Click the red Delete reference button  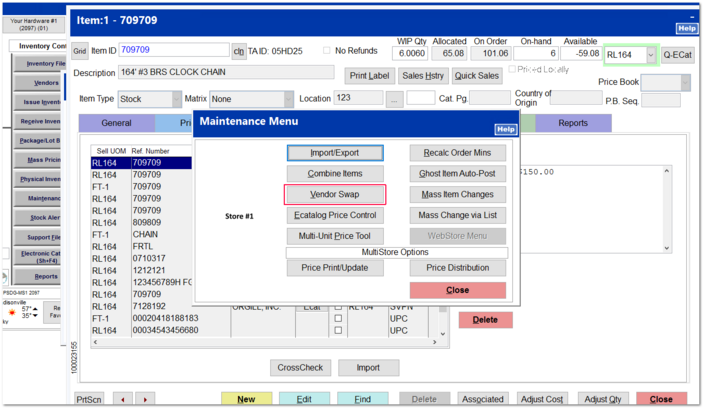click(x=485, y=320)
